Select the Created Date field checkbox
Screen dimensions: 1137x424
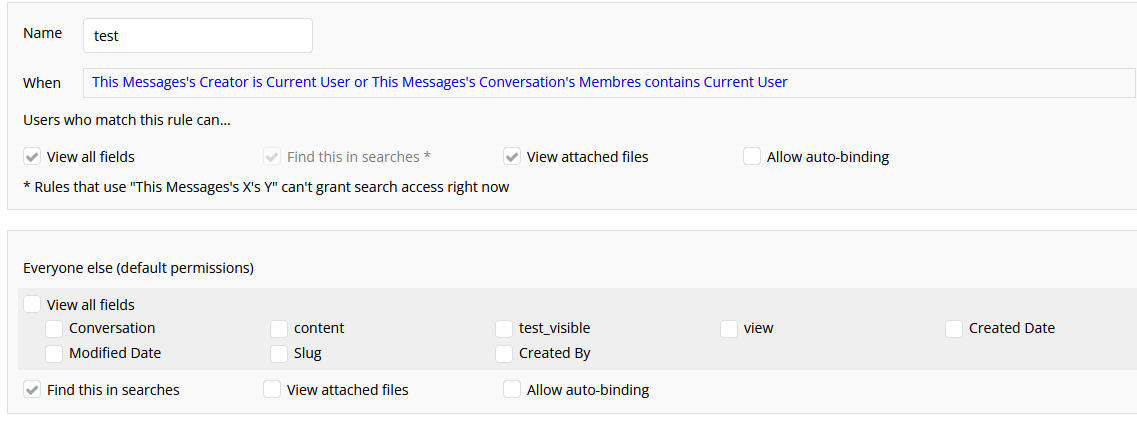(x=954, y=328)
